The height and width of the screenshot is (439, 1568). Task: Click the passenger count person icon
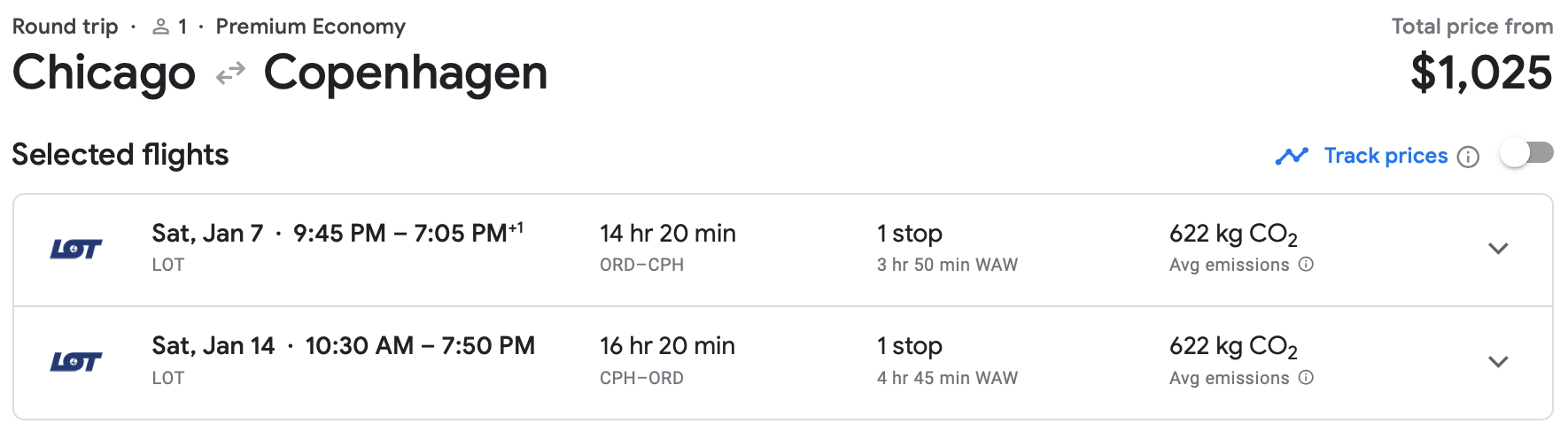point(160,27)
